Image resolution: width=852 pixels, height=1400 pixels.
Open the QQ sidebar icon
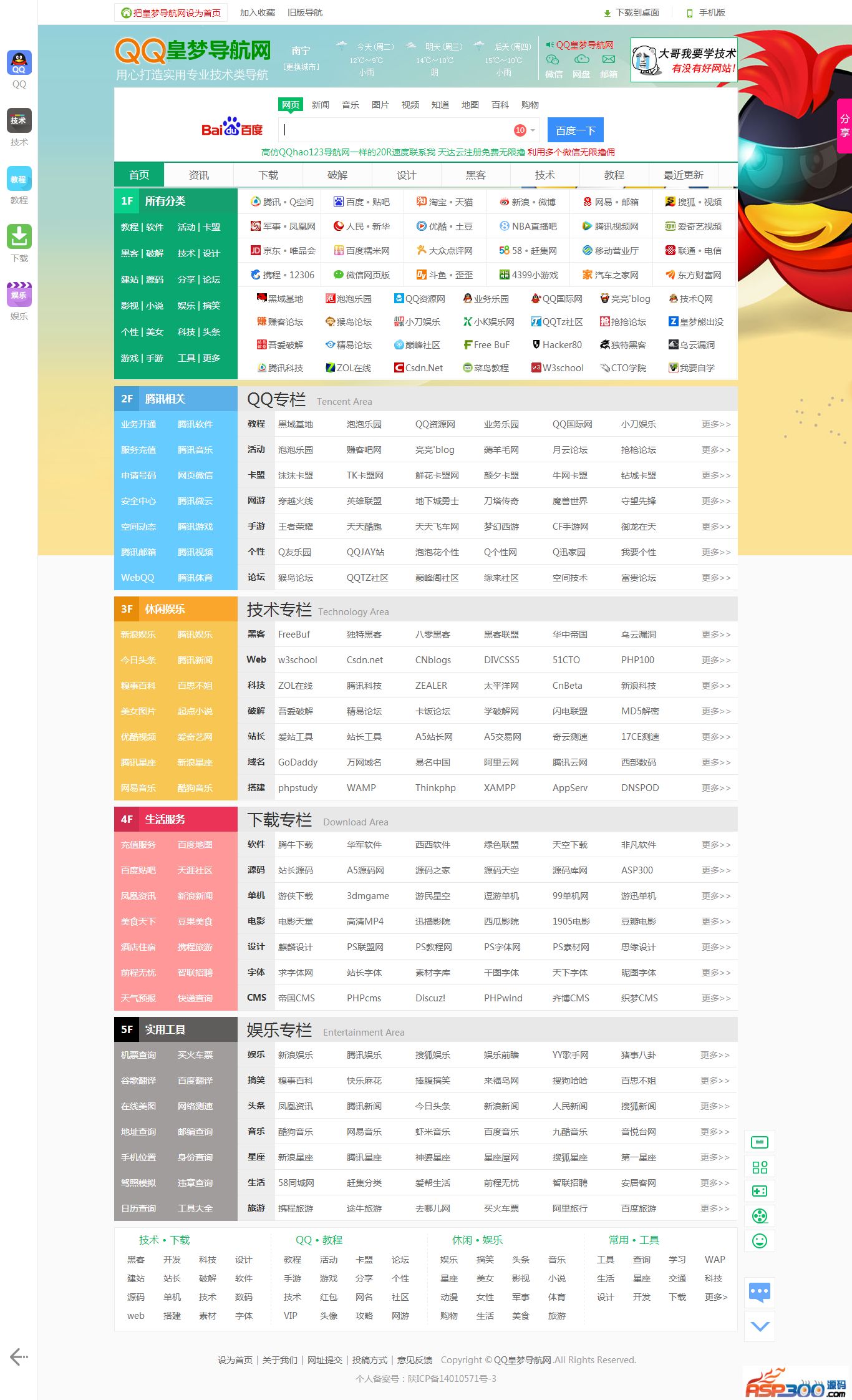pos(19,62)
